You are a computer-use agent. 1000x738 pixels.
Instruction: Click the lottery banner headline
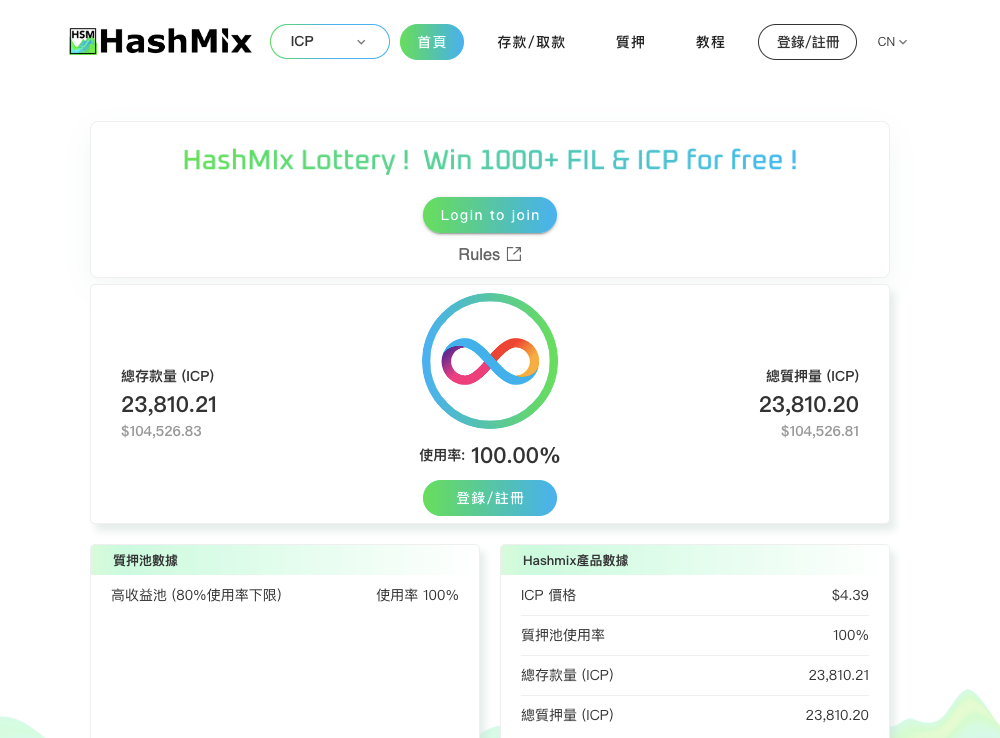[x=490, y=159]
